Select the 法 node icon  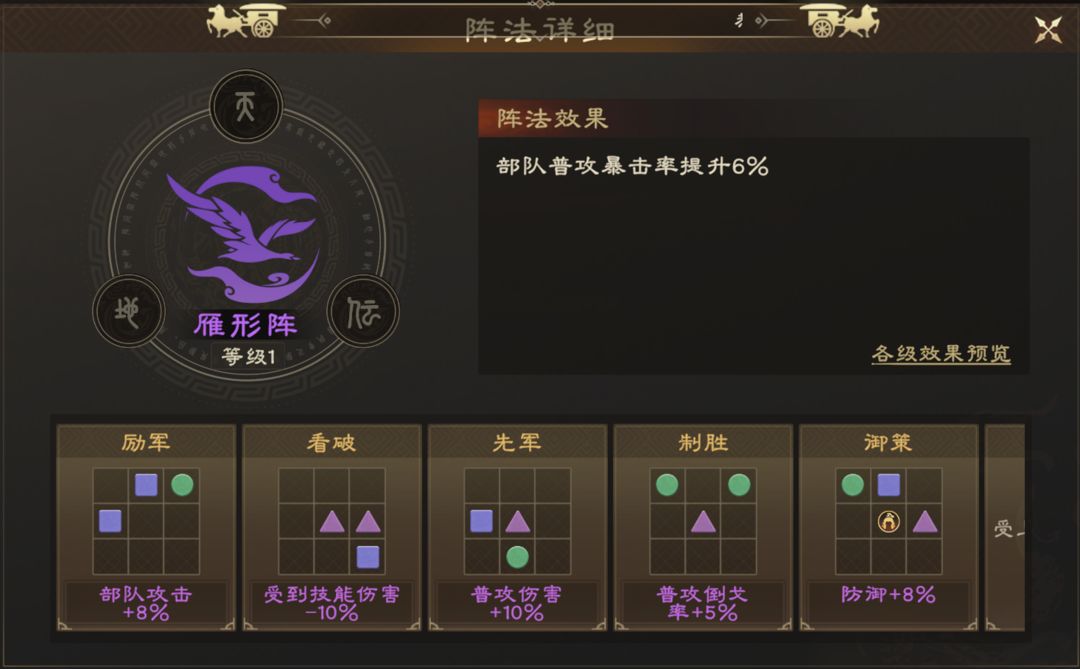click(x=363, y=311)
